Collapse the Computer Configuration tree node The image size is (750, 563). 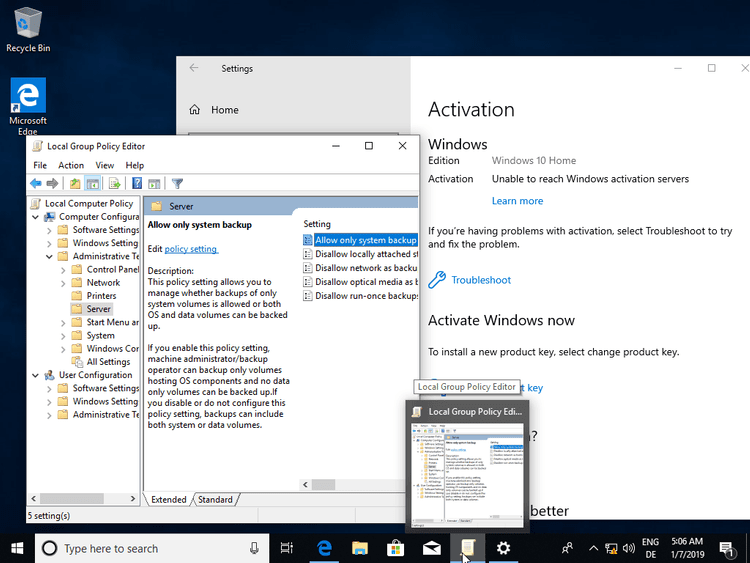[x=37, y=217]
